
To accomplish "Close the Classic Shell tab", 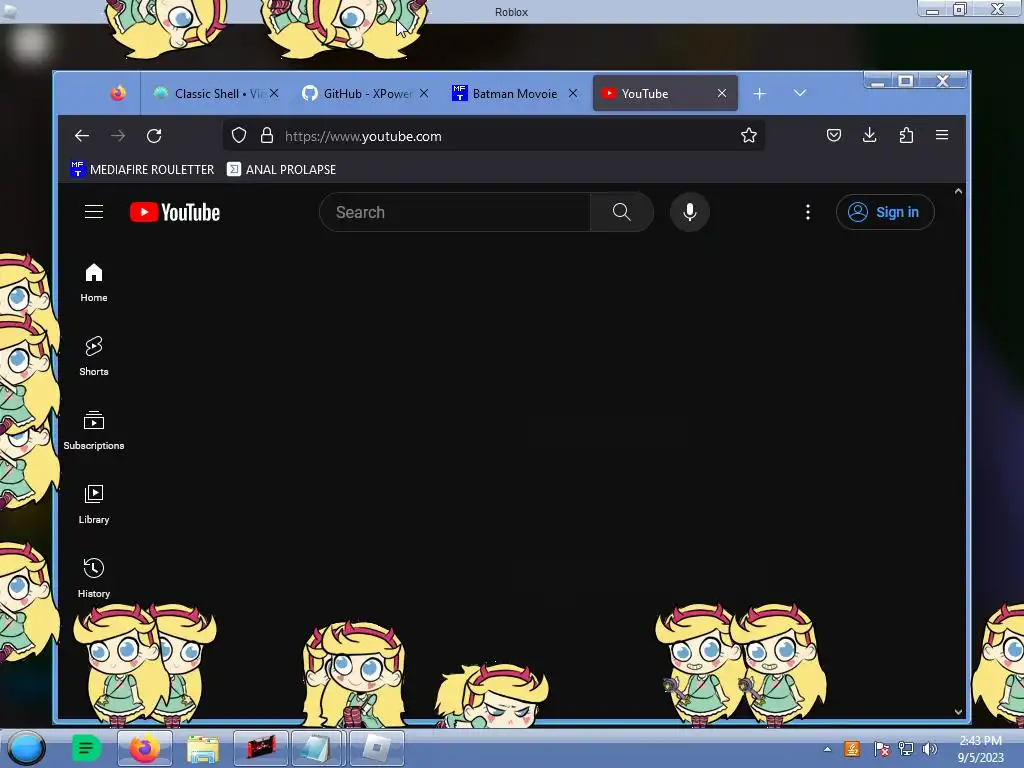I will (x=274, y=93).
